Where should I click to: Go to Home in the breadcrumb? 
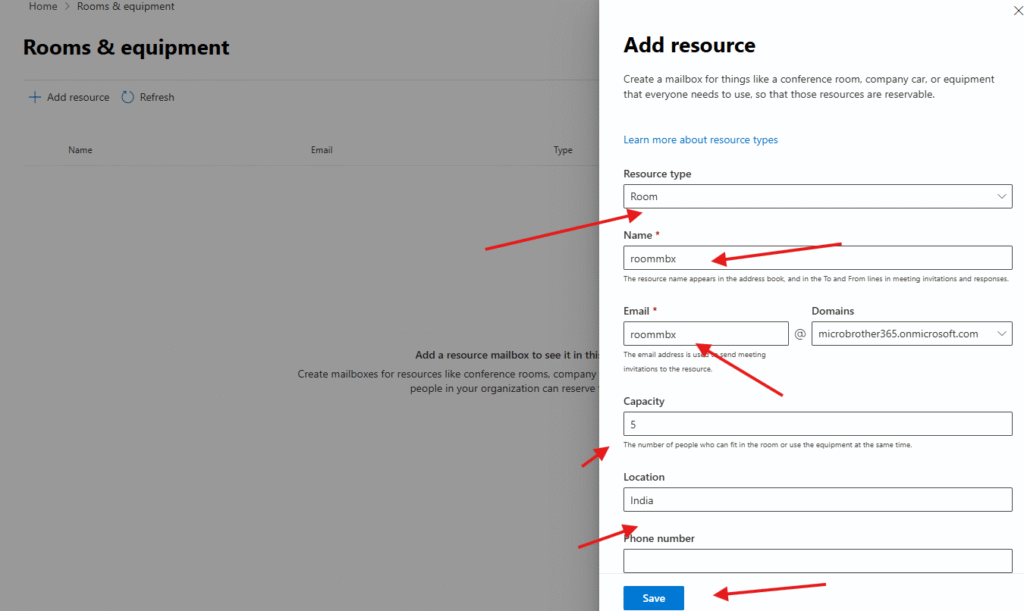(x=42, y=7)
